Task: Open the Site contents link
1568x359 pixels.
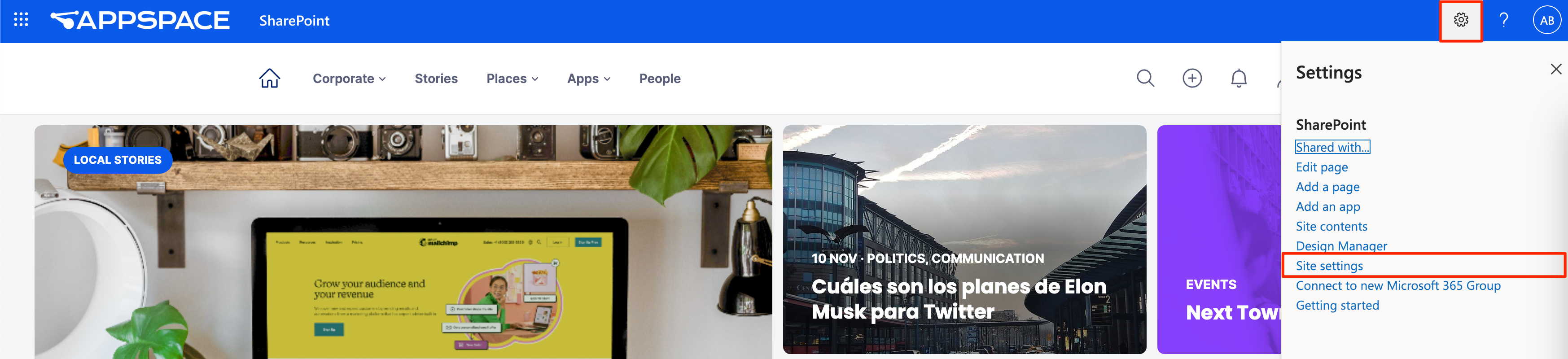Action: pos(1331,226)
